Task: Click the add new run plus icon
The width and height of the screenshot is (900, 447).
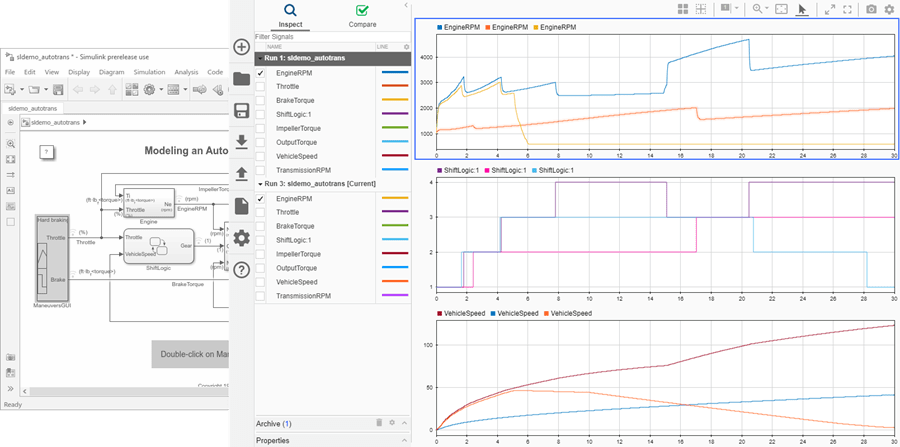Action: tap(241, 47)
